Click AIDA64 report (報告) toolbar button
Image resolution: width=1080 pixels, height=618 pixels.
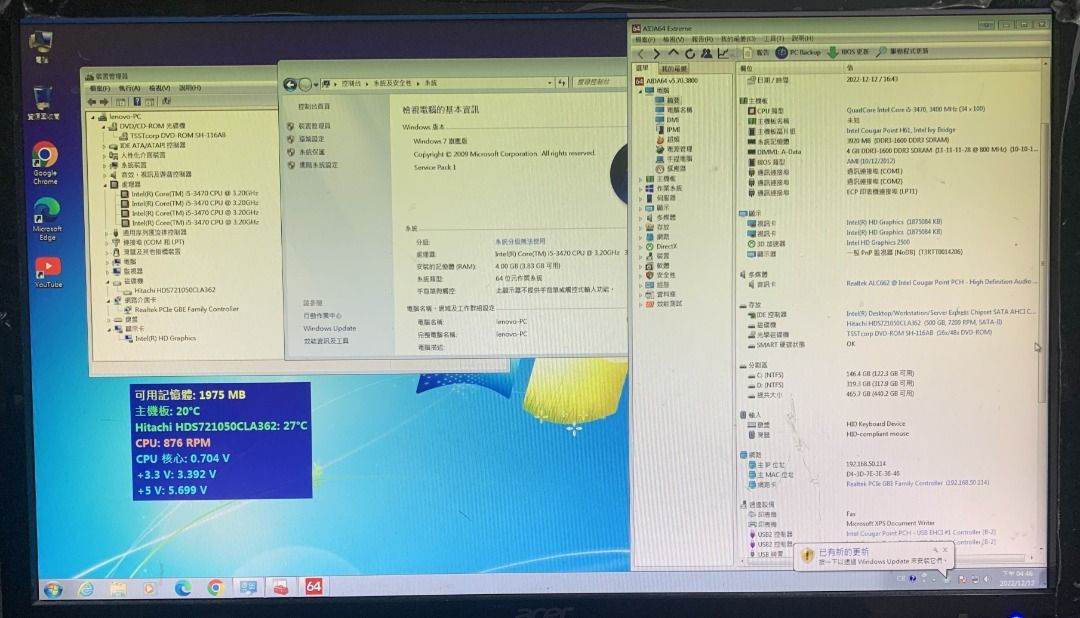coord(756,52)
